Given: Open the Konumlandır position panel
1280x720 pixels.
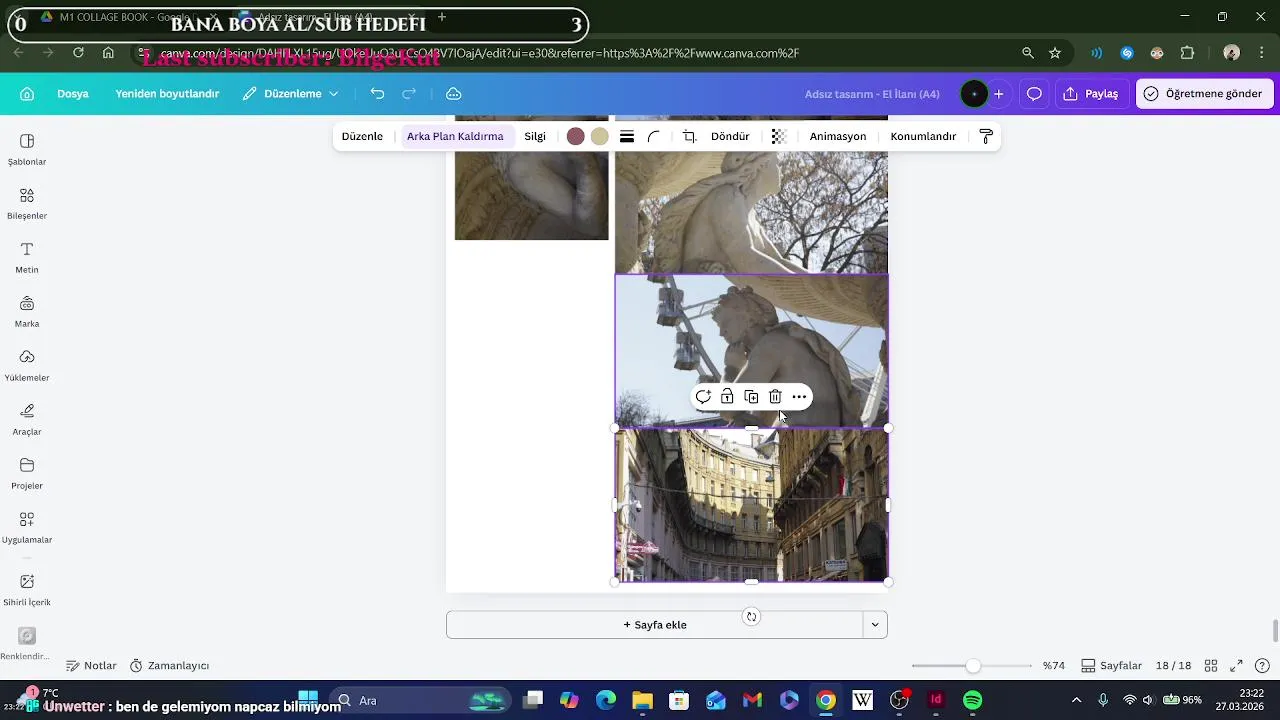Looking at the screenshot, I should tap(923, 137).
